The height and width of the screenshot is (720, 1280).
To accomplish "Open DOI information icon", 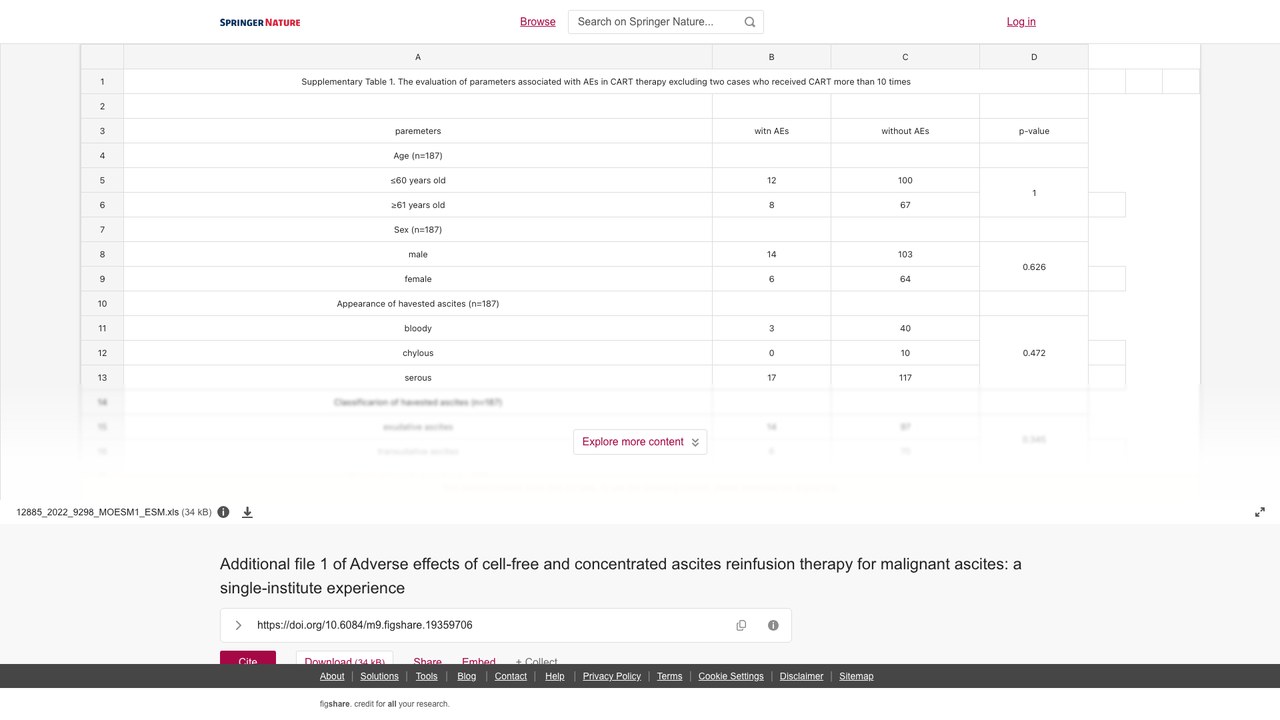I will (773, 625).
